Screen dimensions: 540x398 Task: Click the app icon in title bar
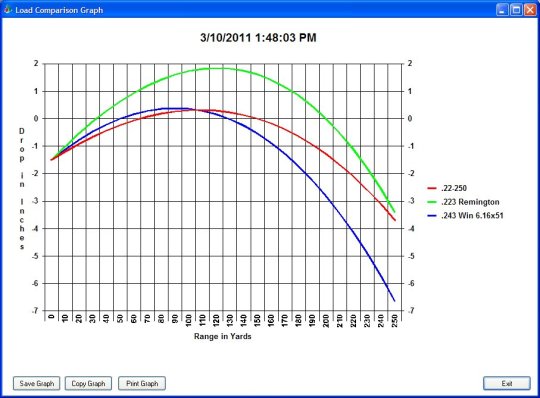(x=8, y=10)
